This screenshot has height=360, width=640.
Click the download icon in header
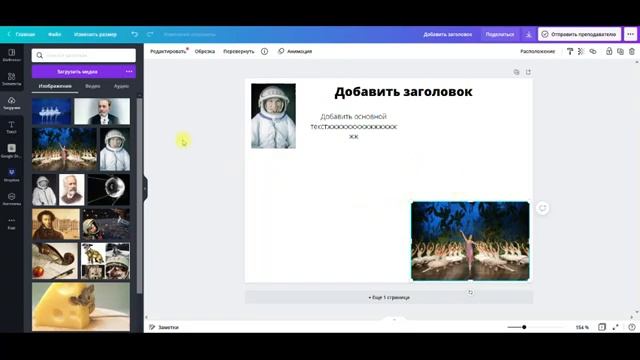click(x=529, y=34)
